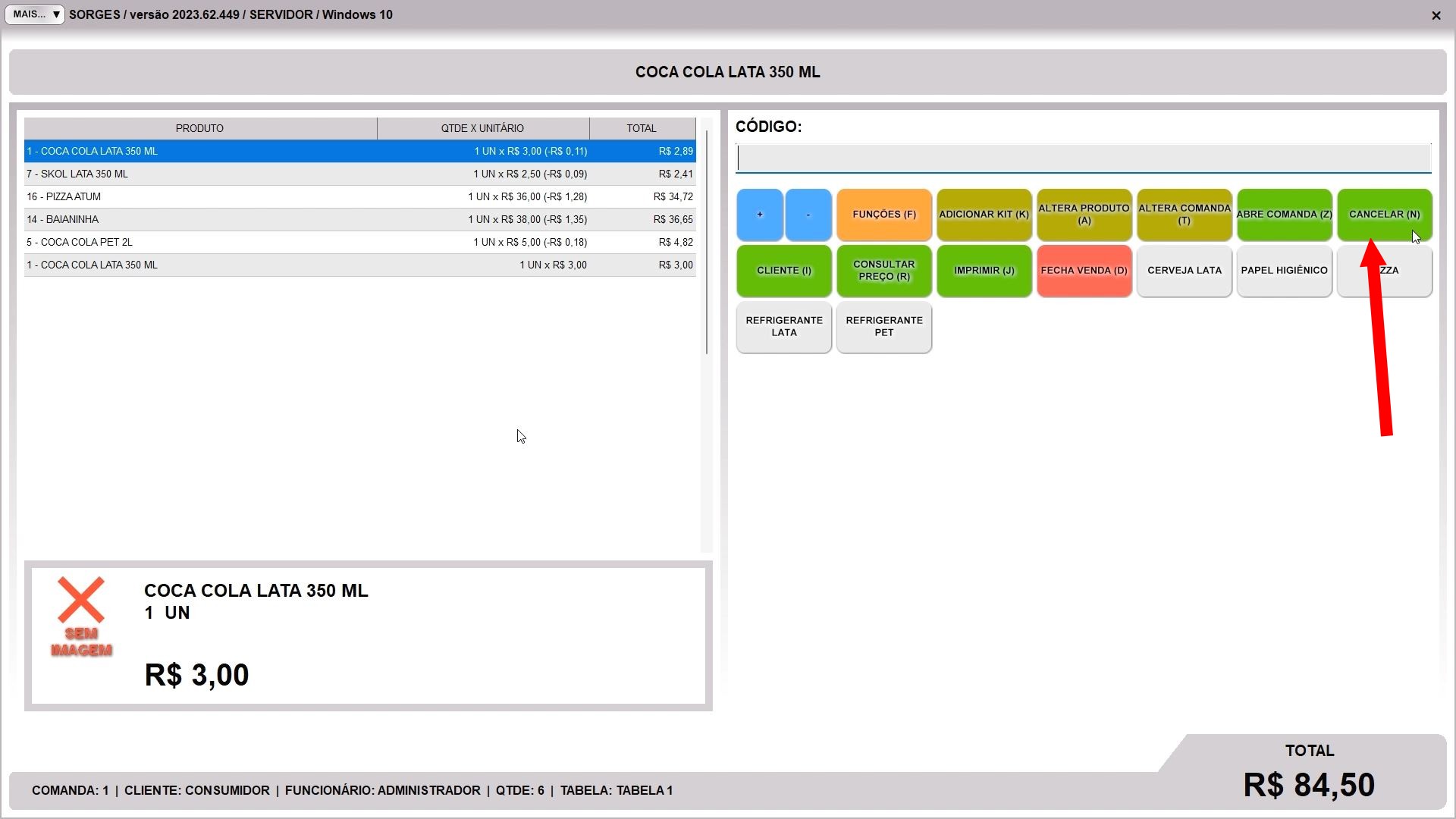Click the CONSULTAR PREÇO (R) button
This screenshot has height=819, width=1456.
coord(883,271)
